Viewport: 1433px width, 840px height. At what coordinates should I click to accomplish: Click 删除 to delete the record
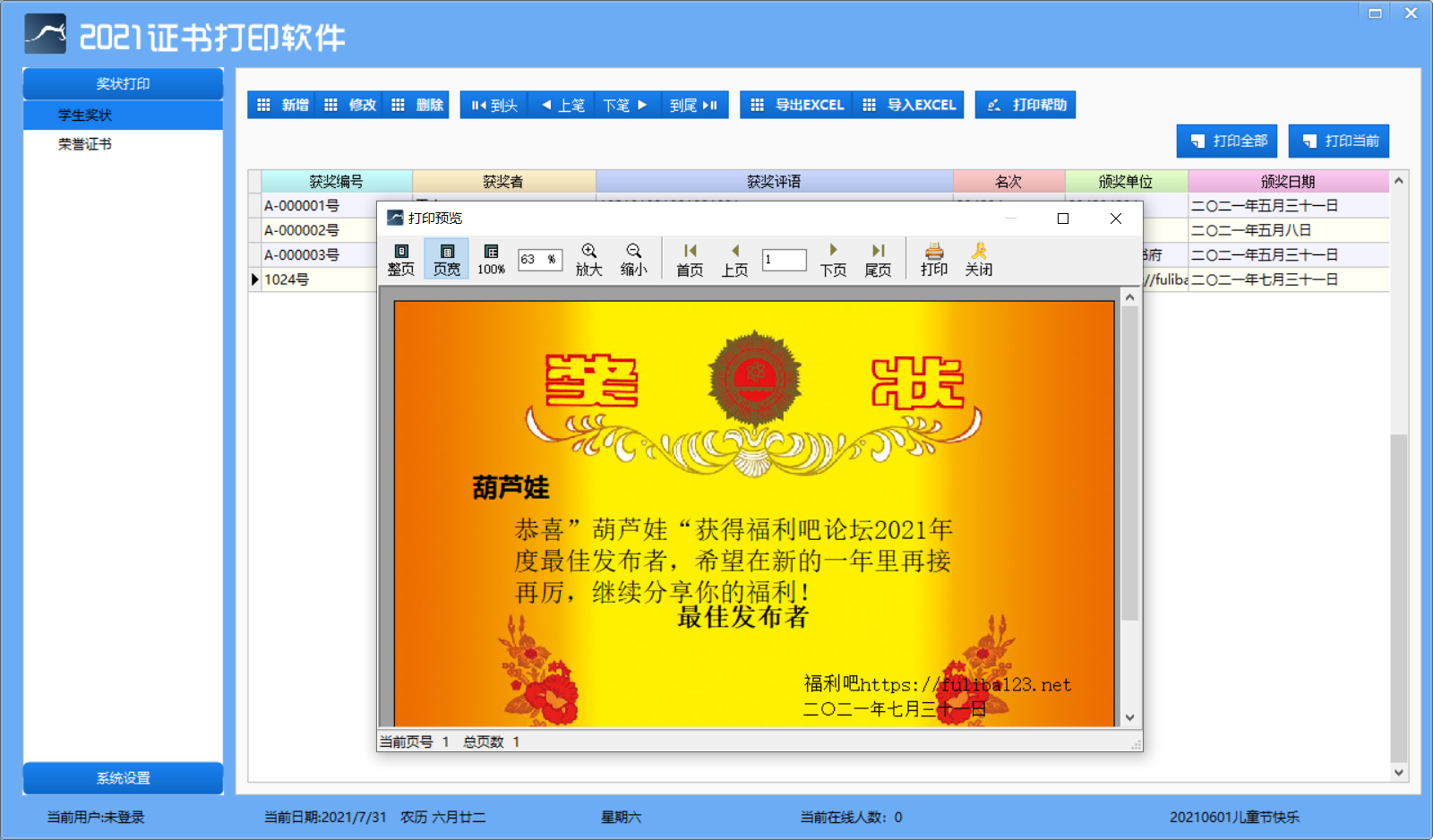416,105
